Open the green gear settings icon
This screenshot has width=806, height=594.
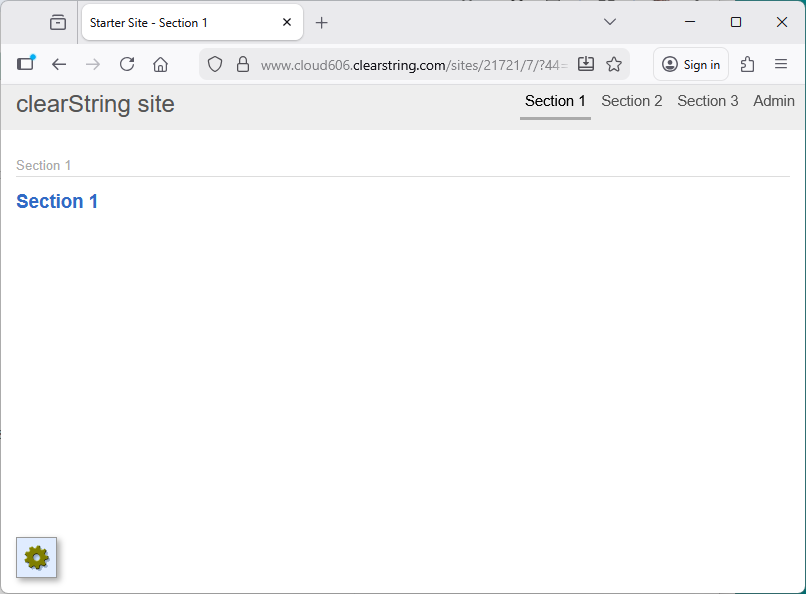tap(37, 558)
